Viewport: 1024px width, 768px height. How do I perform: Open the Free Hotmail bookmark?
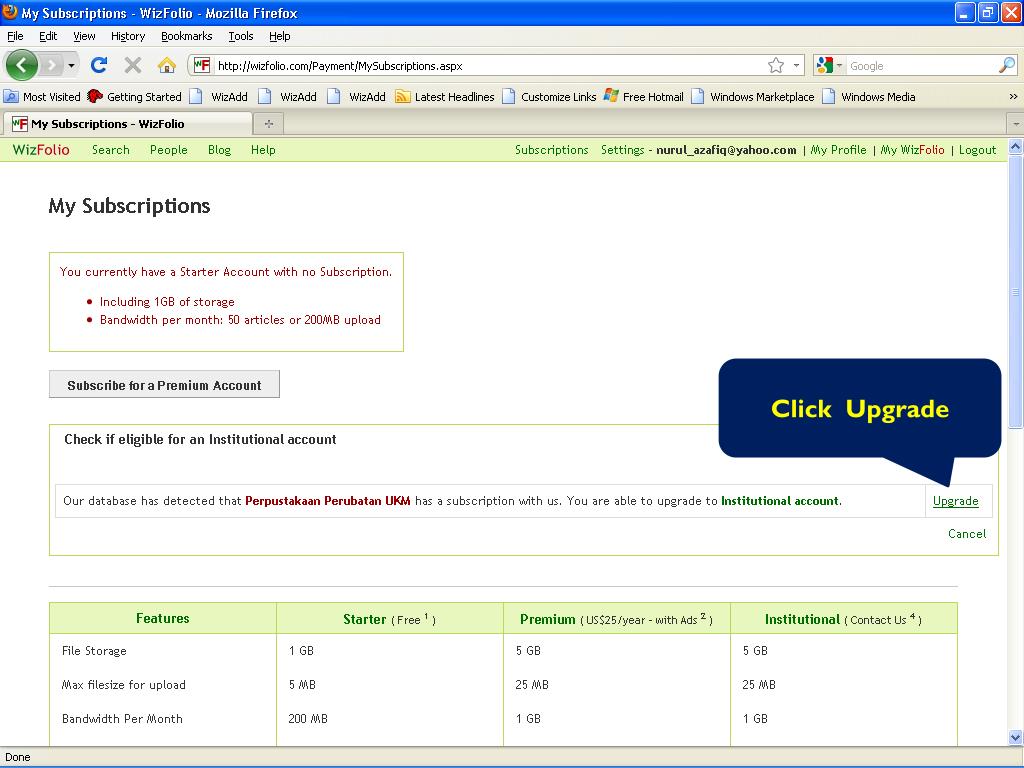644,97
